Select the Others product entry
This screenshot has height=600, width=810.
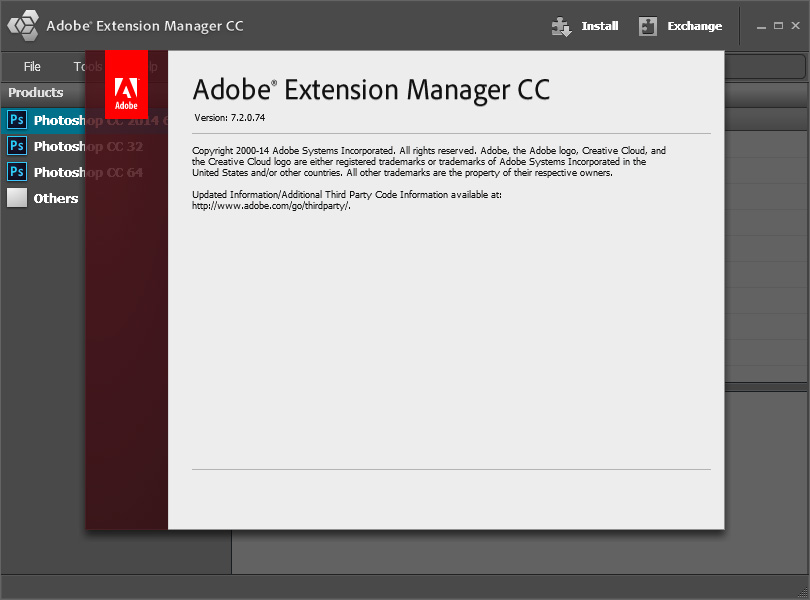[x=56, y=198]
